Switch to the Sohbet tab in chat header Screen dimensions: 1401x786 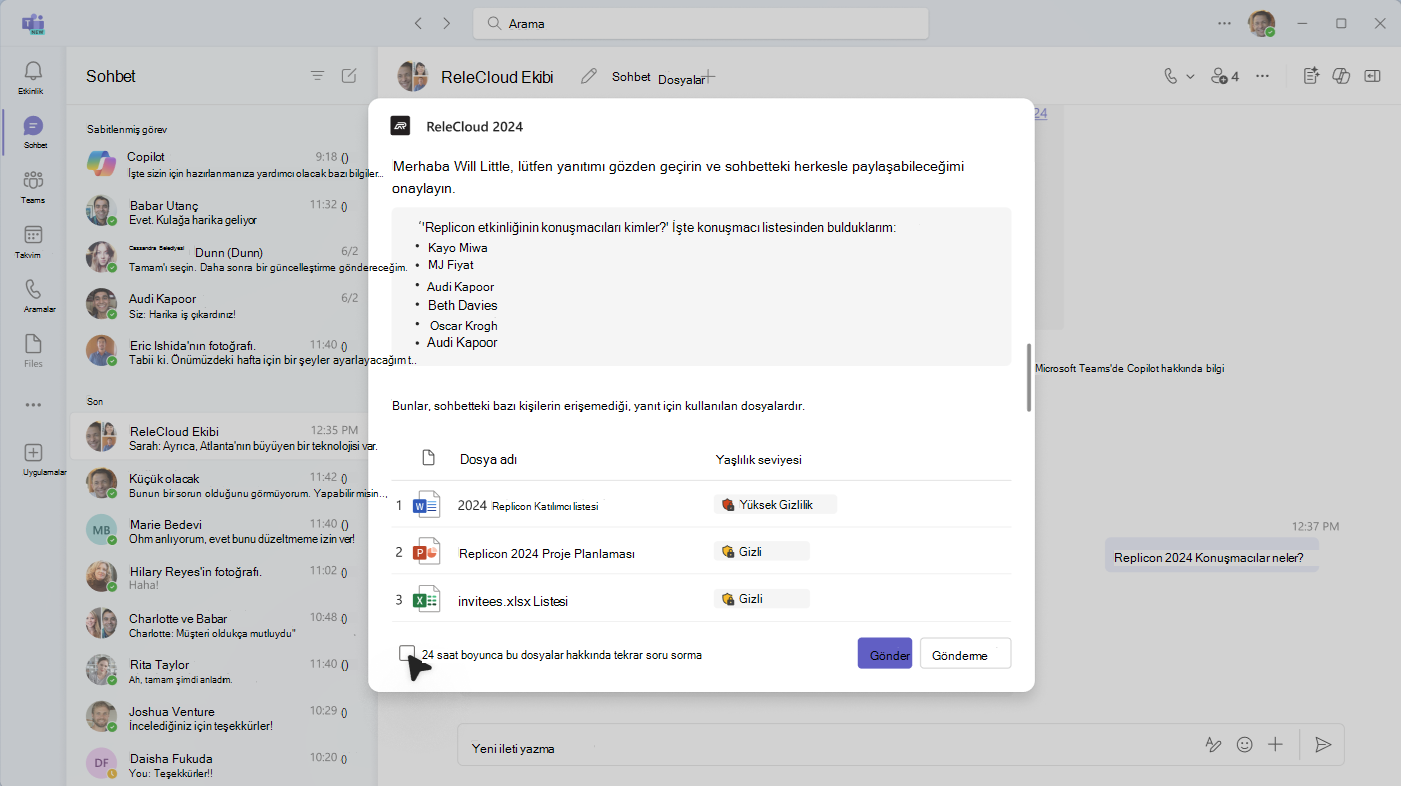tap(631, 76)
